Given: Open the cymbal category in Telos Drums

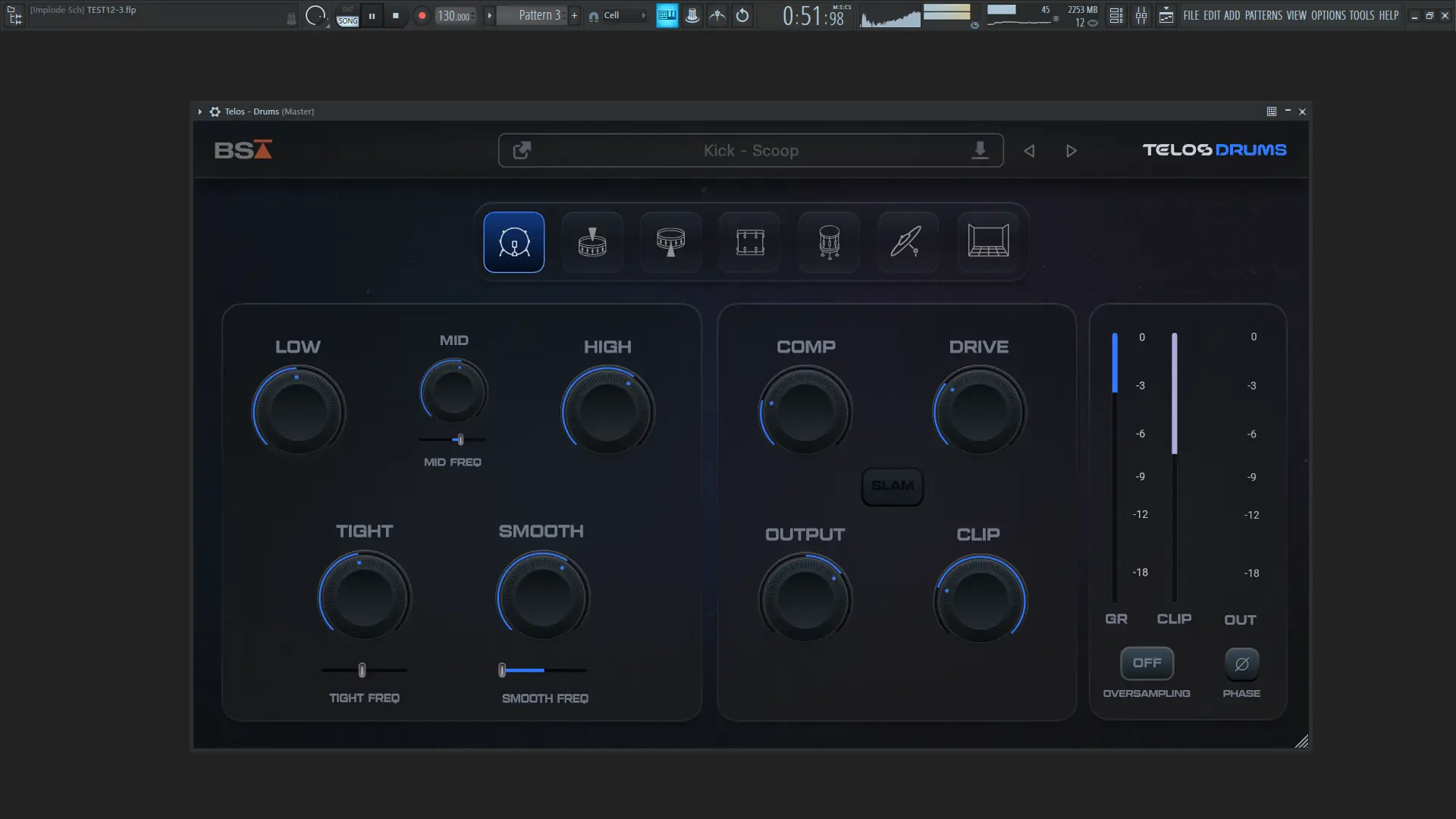Looking at the screenshot, I should pos(907,242).
